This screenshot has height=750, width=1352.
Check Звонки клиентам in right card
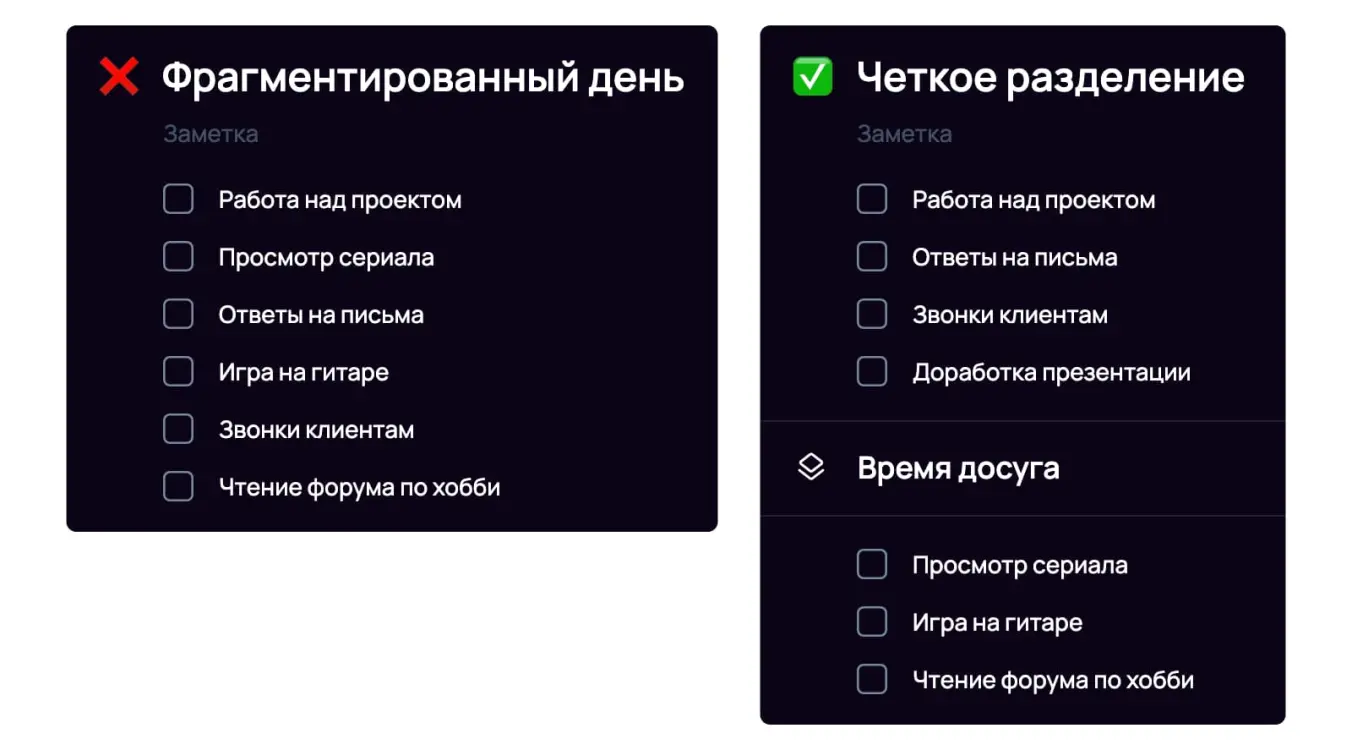click(x=871, y=313)
